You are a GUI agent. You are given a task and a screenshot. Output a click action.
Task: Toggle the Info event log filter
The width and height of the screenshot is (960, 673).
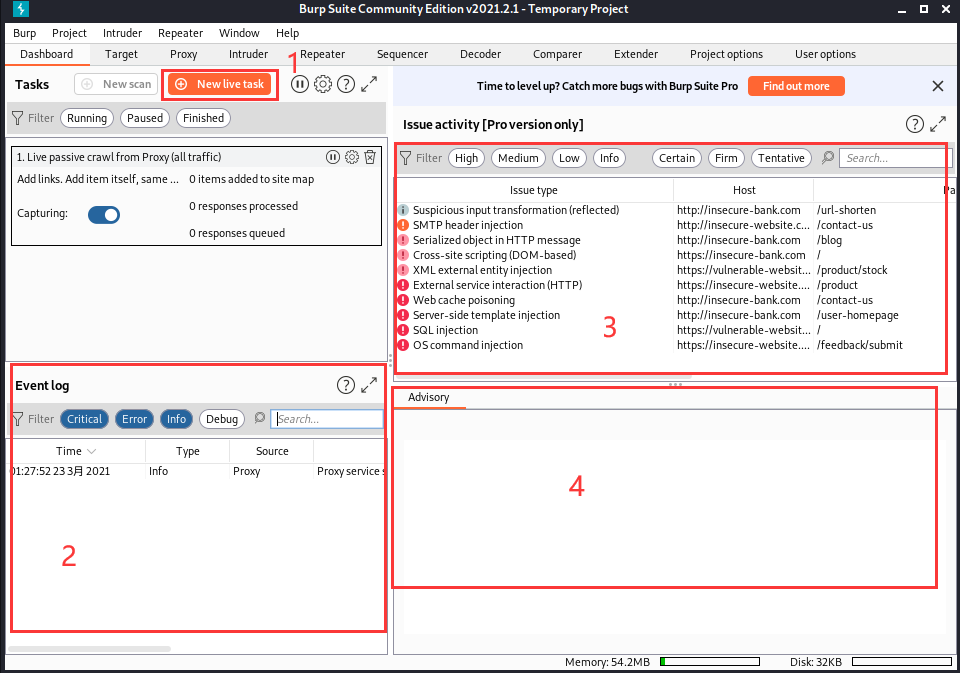[176, 419]
